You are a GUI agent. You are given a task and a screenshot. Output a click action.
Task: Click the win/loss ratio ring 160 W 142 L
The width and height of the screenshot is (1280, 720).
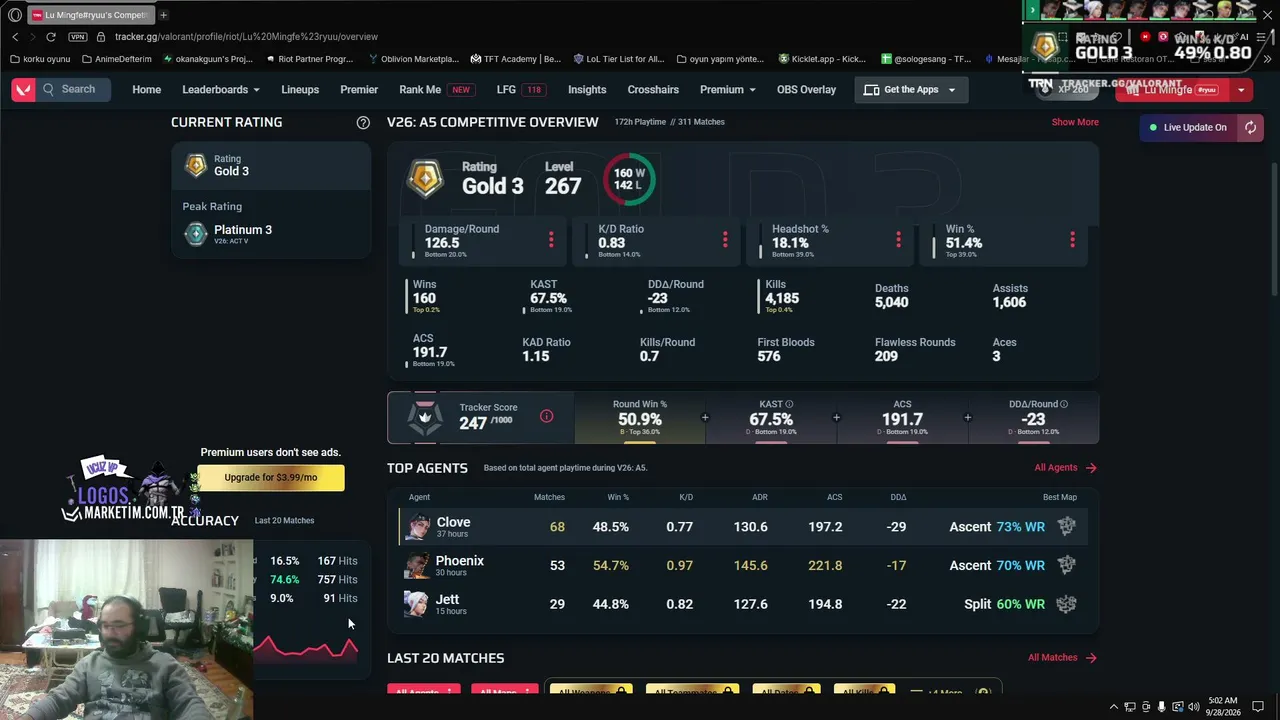[x=629, y=179]
